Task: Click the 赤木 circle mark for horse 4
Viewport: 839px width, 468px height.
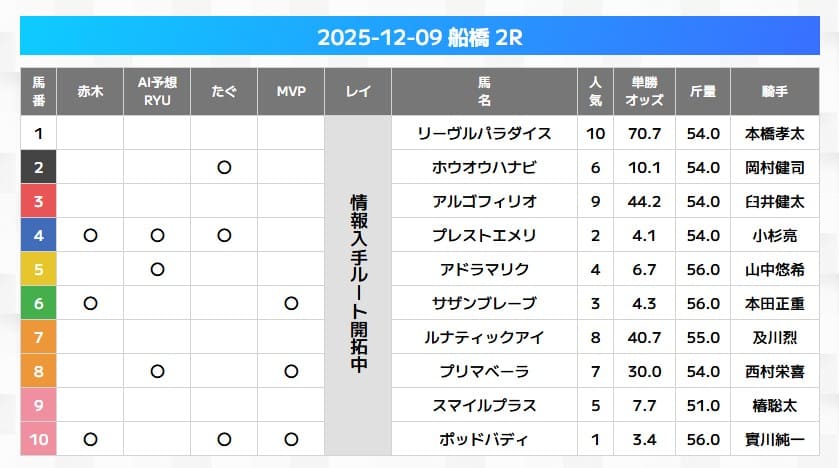Action: [90, 235]
